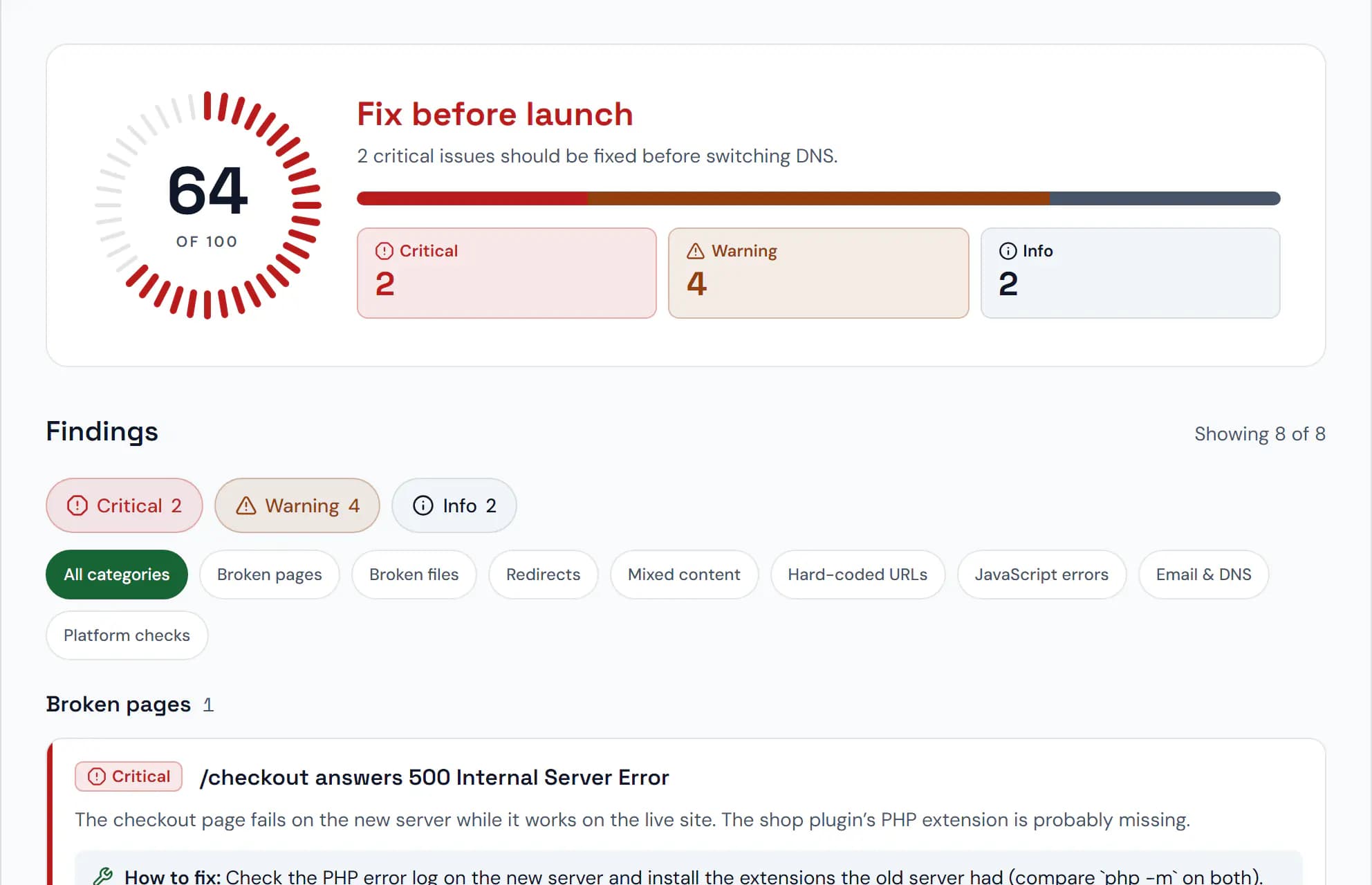Select the JavaScript errors category

pyautogui.click(x=1042, y=575)
